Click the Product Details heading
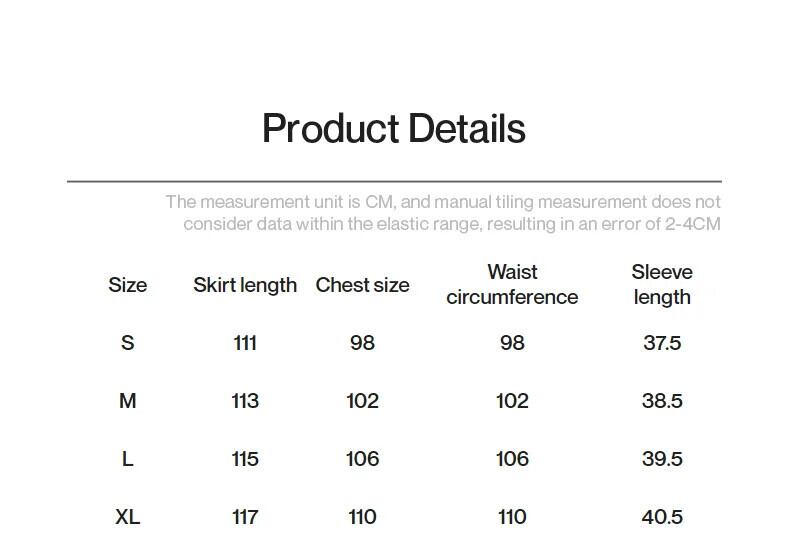 tap(393, 129)
